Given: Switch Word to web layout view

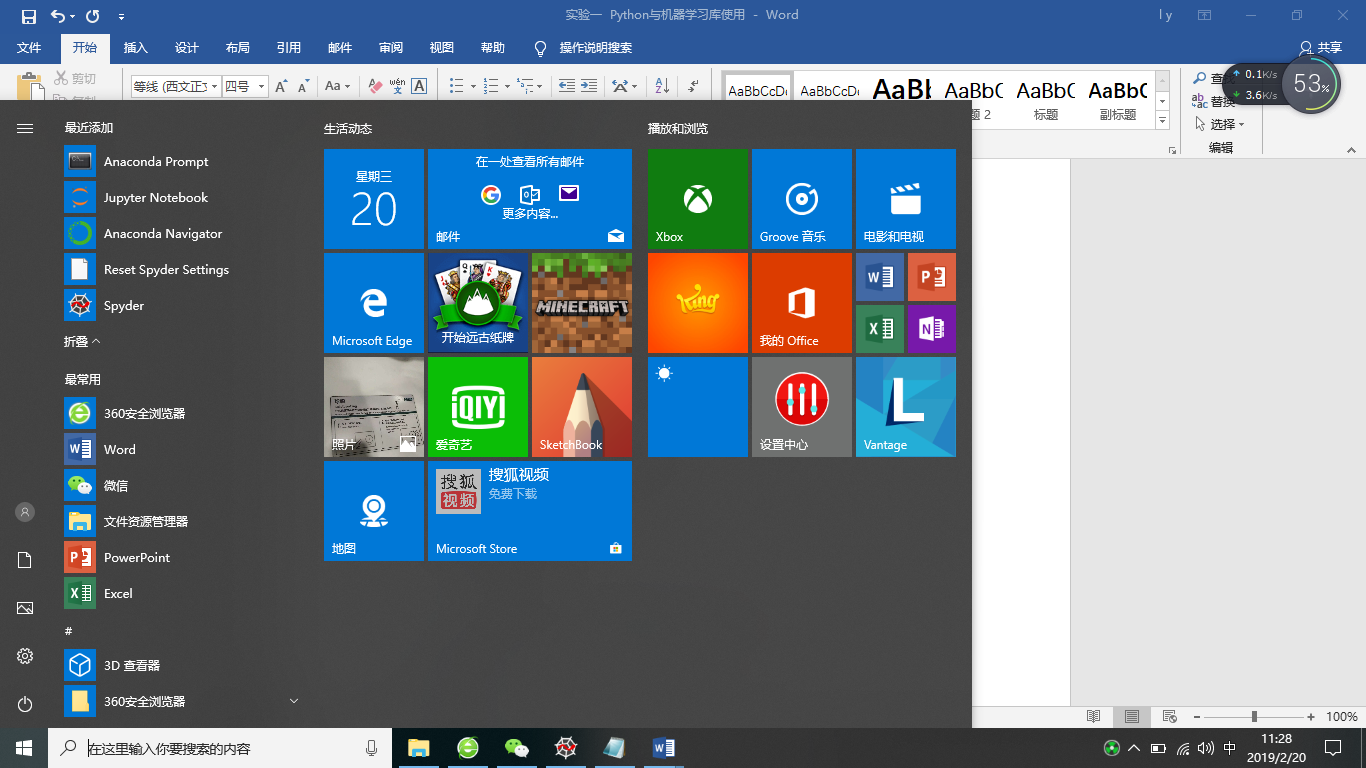Looking at the screenshot, I should pos(1169,717).
